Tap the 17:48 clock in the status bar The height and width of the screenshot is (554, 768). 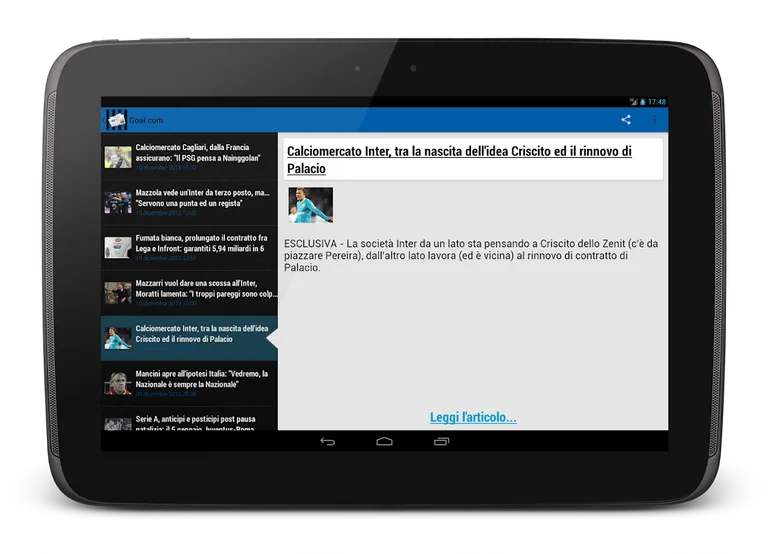(657, 102)
